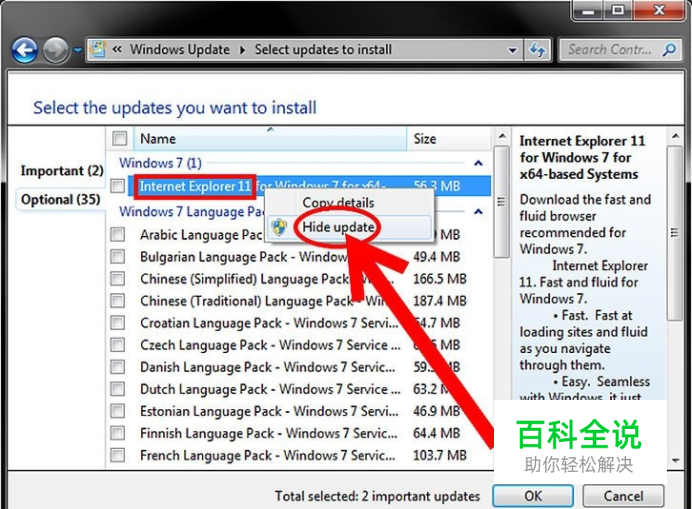Check the Arabic Language Pack
The image size is (692, 509).
click(118, 234)
